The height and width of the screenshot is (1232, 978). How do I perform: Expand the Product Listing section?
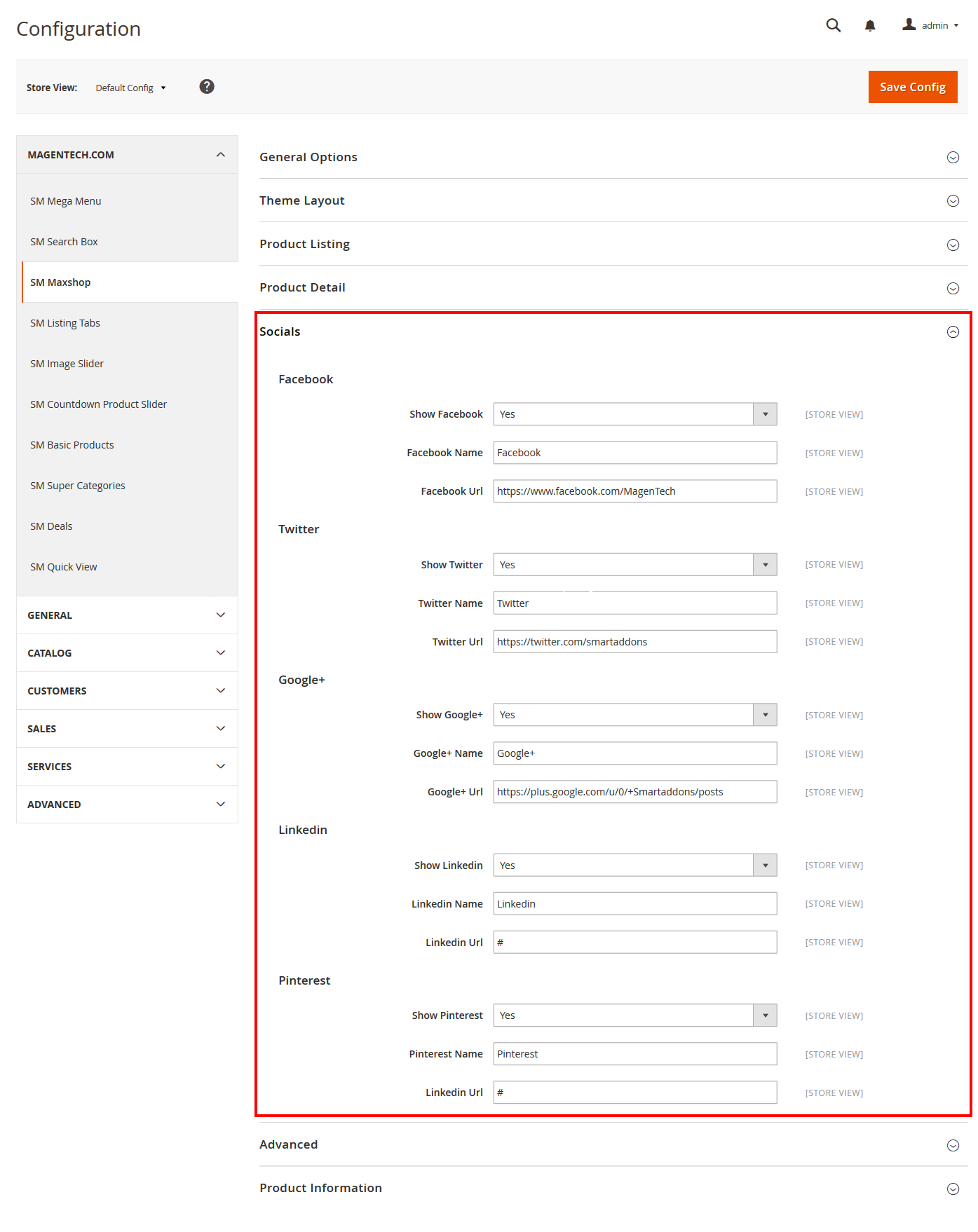tap(613, 244)
